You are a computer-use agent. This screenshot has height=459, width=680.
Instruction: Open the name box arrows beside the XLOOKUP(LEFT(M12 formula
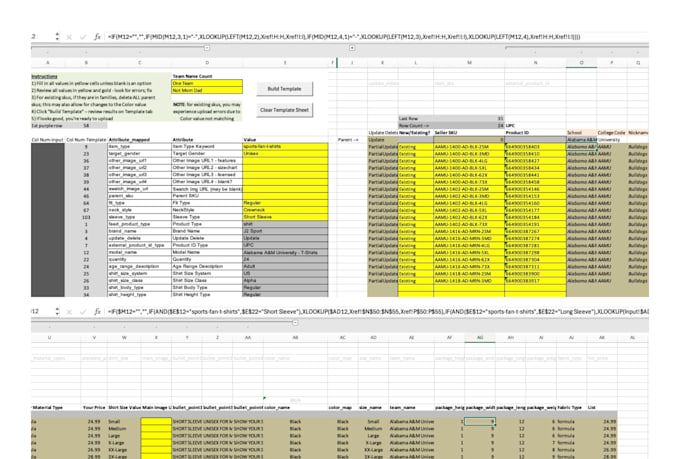click(x=57, y=37)
